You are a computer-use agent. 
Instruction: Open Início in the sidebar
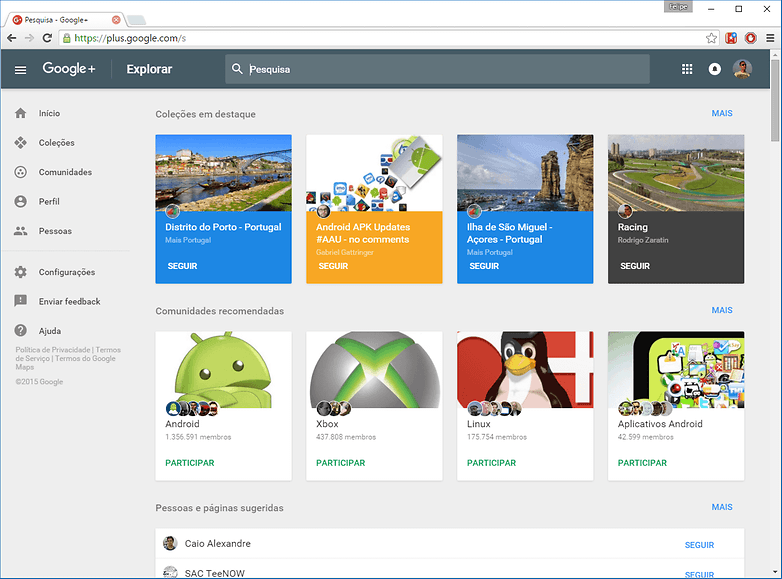pos(49,114)
